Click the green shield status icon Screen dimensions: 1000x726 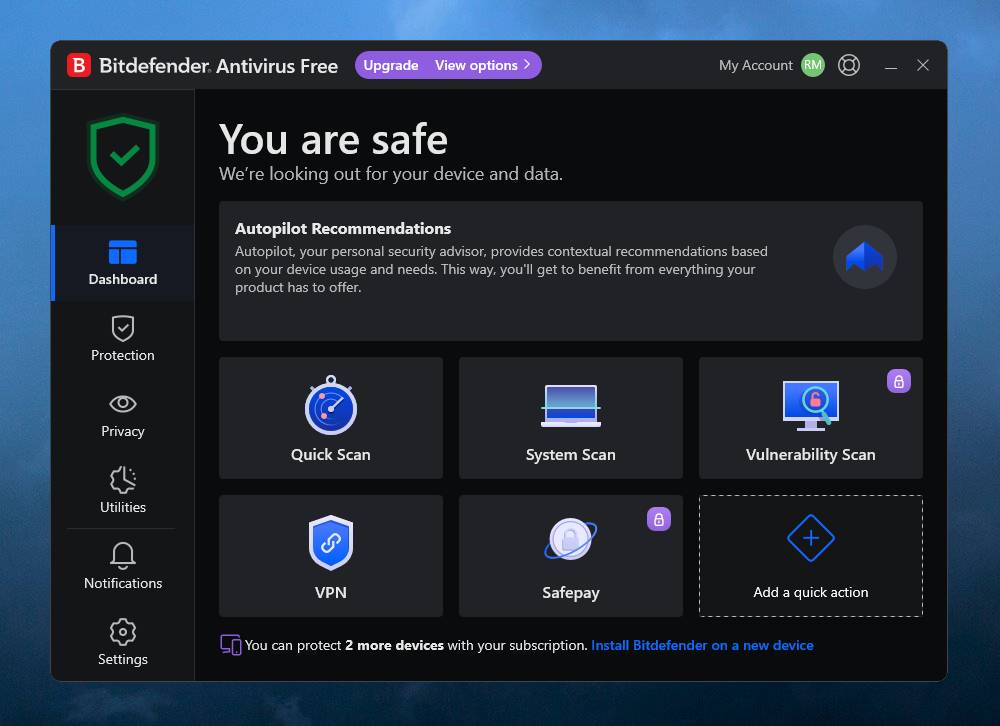(122, 156)
